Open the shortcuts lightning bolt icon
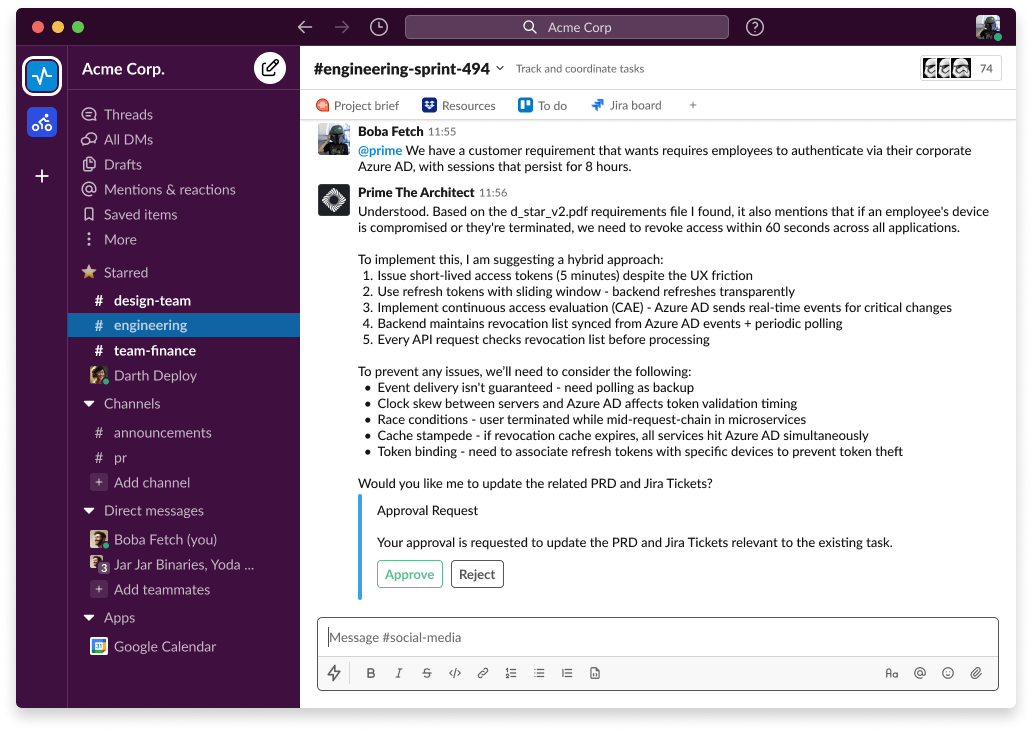The image size is (1032, 732). (334, 673)
